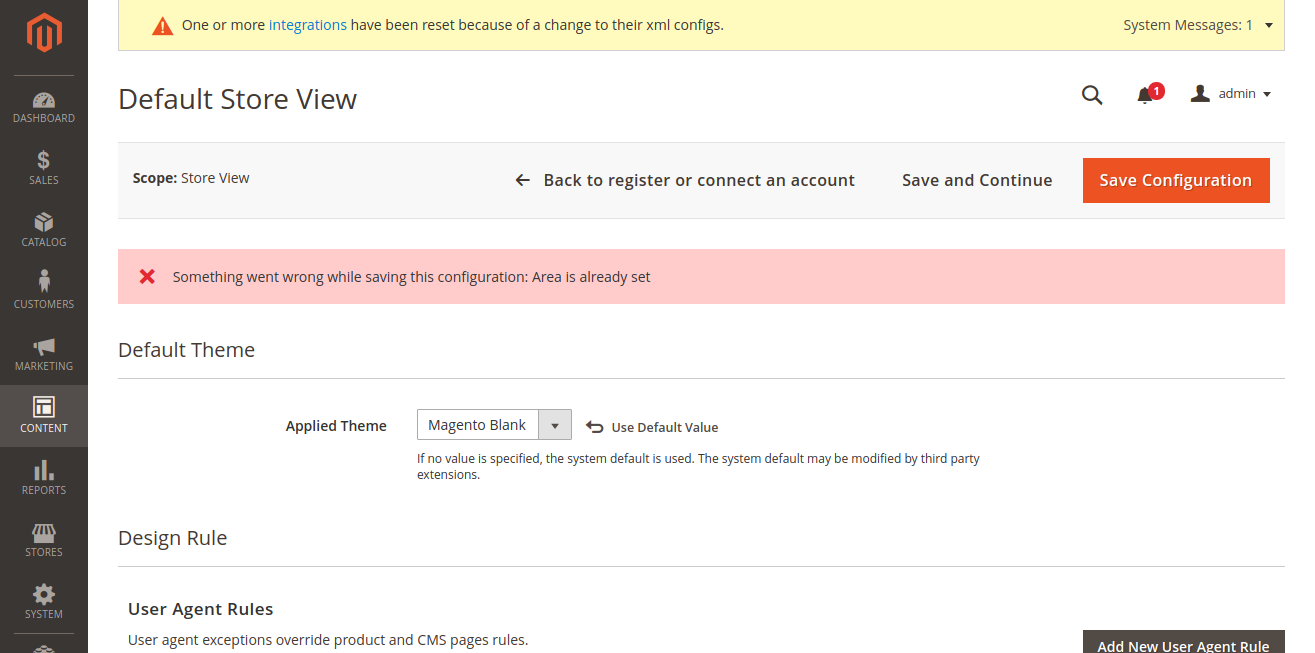Click Add New User Agent Rule button

point(1184,641)
